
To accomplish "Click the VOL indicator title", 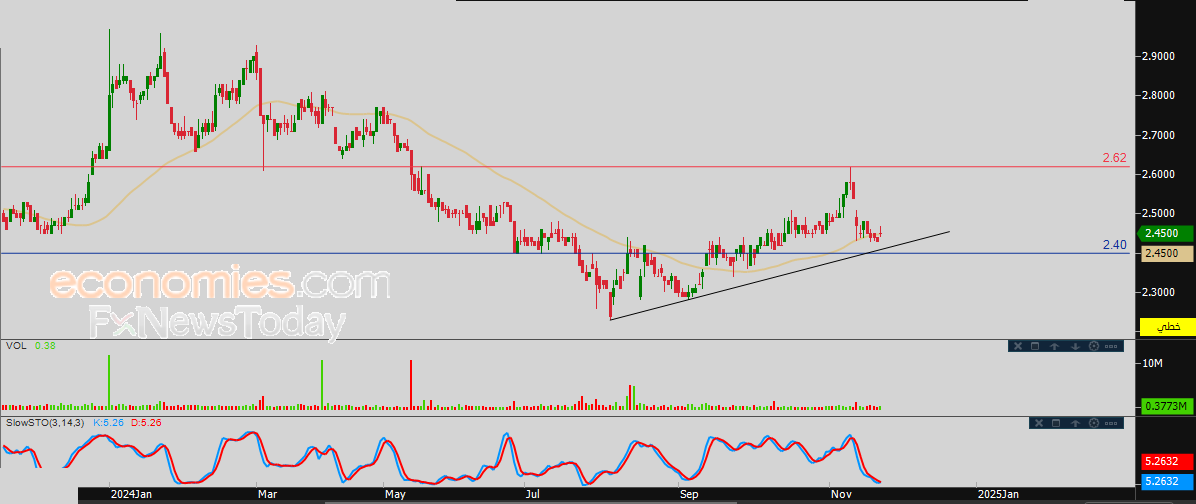I will 15,345.
